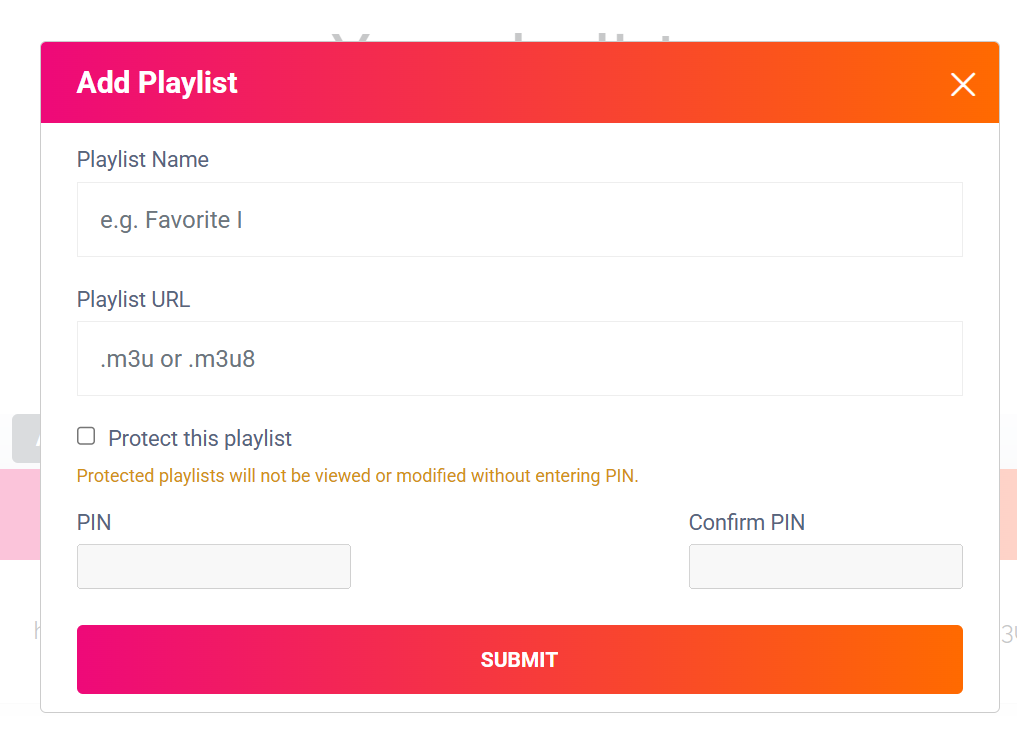1017x747 pixels.
Task: Submit the new playlist form
Action: [520, 659]
